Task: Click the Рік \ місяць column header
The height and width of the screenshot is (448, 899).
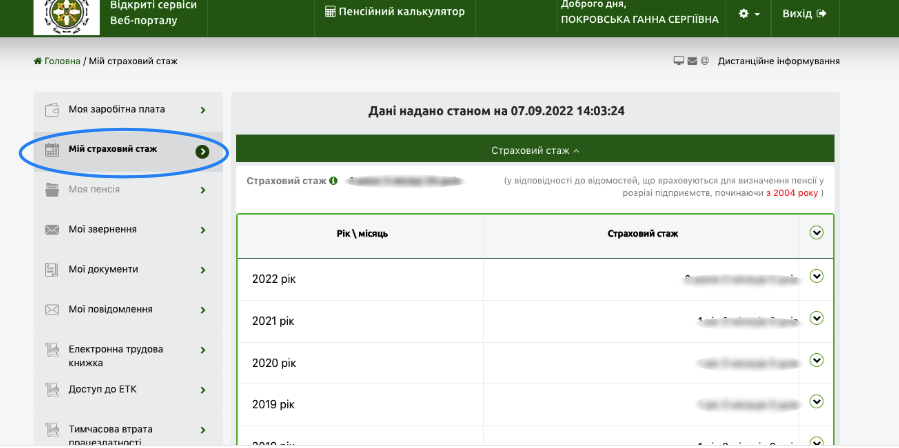Action: [x=362, y=234]
